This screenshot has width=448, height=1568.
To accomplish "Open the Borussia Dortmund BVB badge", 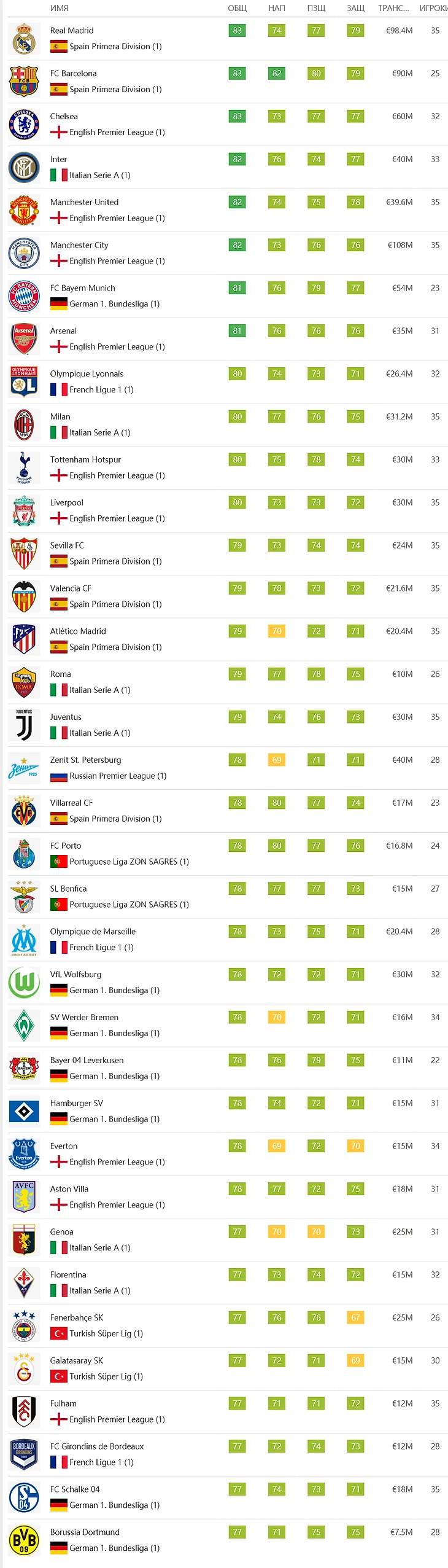I will point(24,1540).
